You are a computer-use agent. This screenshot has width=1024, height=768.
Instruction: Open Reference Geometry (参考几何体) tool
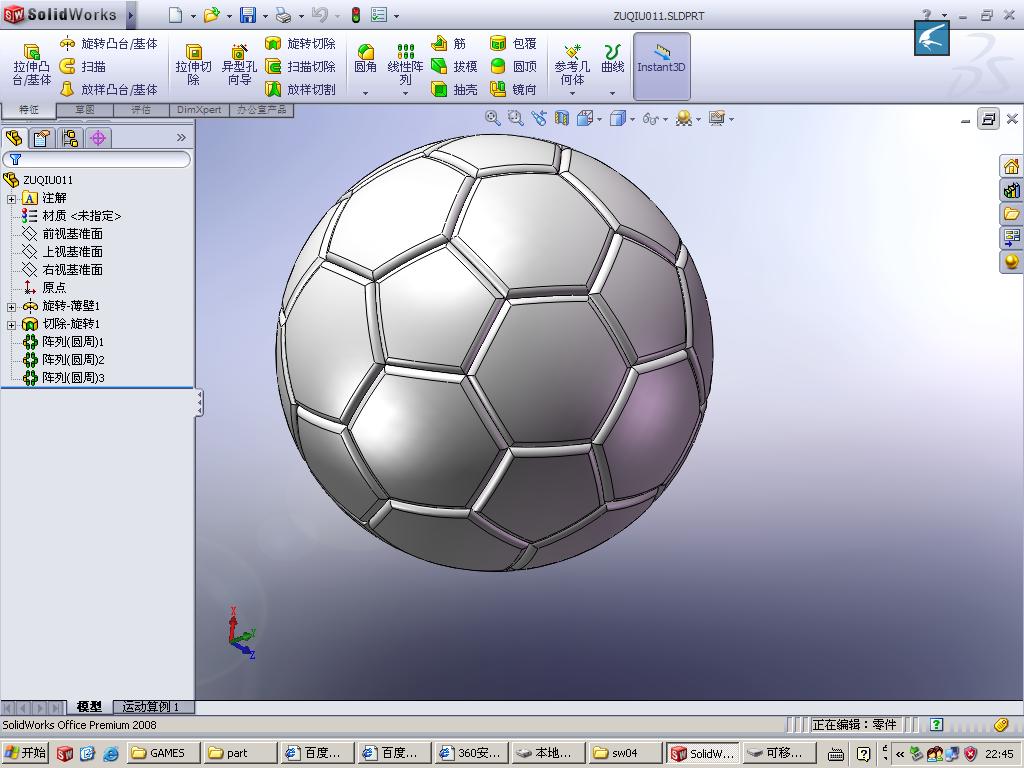tap(572, 63)
